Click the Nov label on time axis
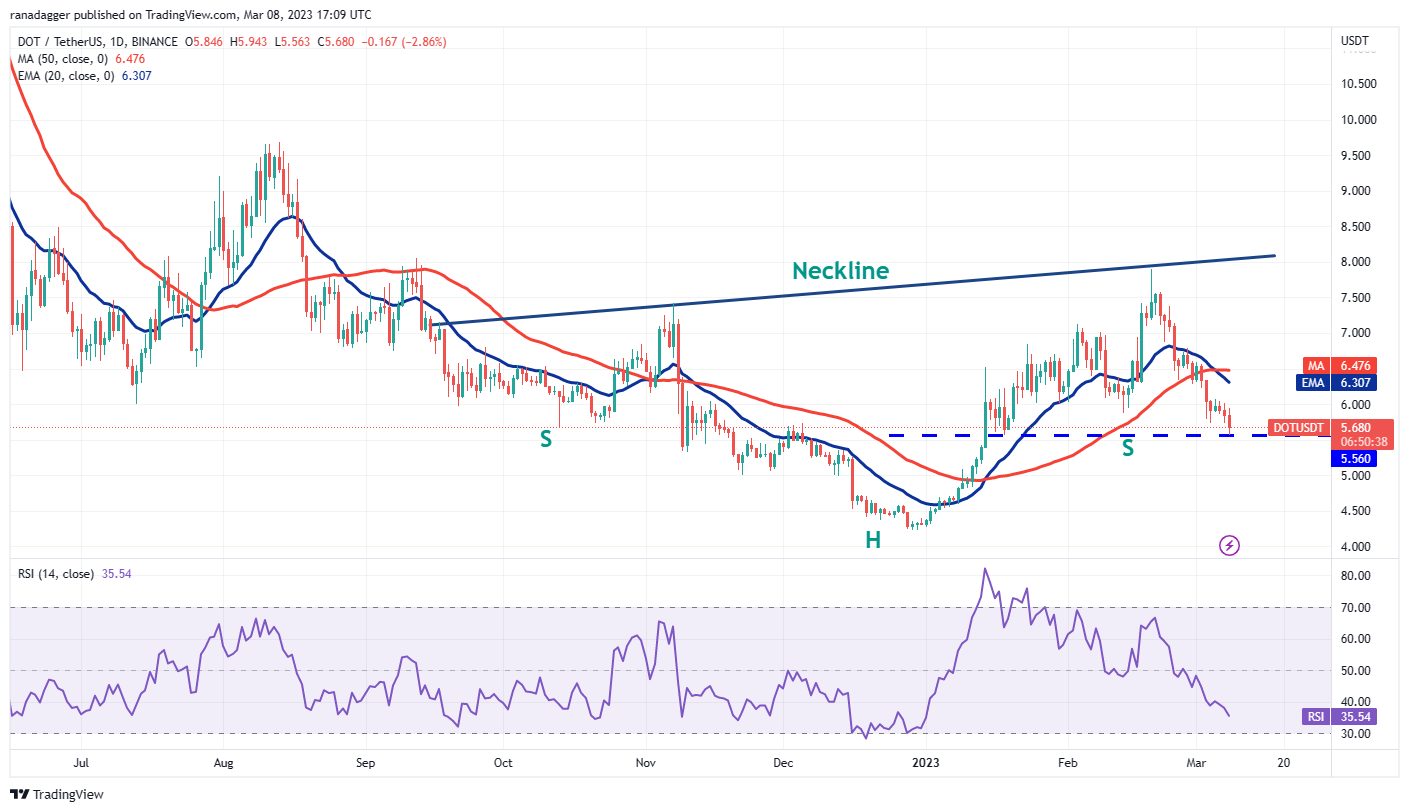The width and height of the screenshot is (1409, 812). [645, 762]
